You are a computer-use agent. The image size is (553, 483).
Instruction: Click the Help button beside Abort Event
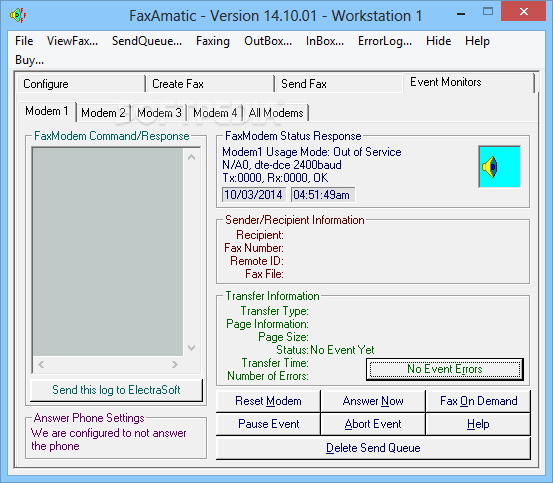tap(478, 424)
